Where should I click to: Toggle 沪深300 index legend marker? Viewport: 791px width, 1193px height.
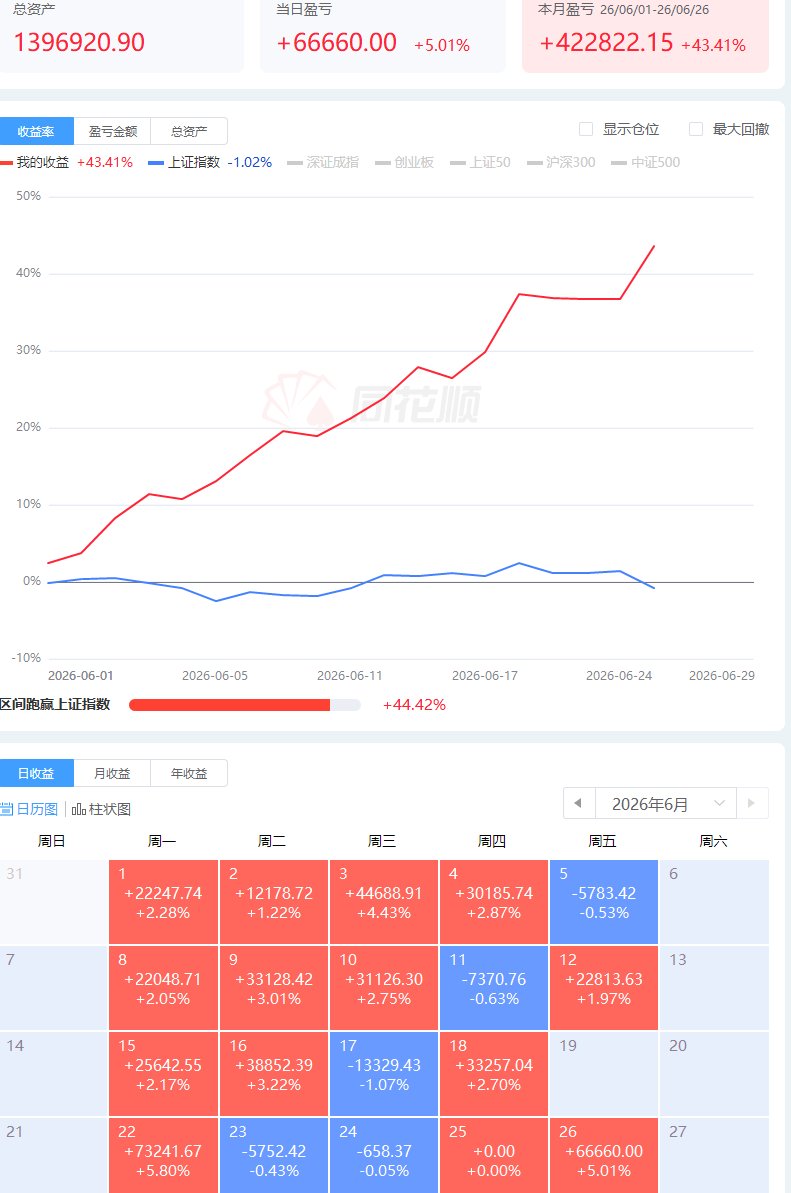click(535, 163)
